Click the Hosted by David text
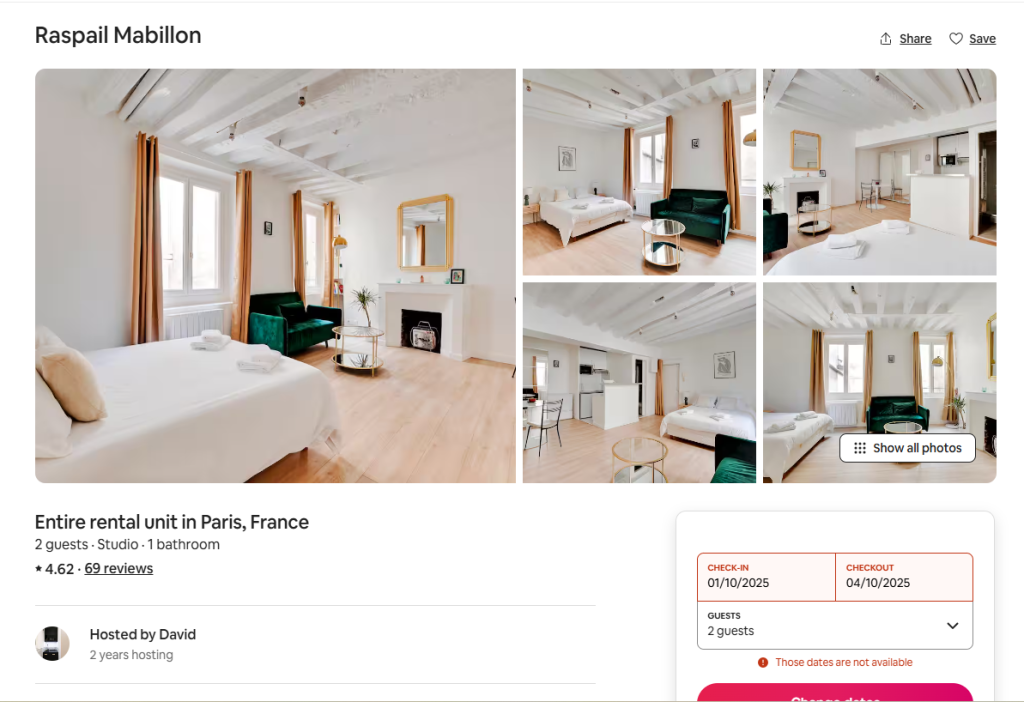The height and width of the screenshot is (702, 1024). [x=142, y=634]
